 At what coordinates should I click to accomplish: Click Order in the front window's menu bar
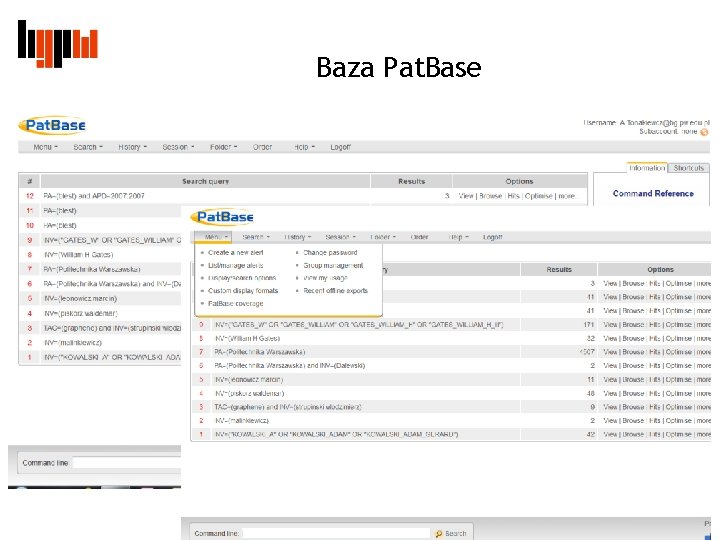tap(419, 237)
